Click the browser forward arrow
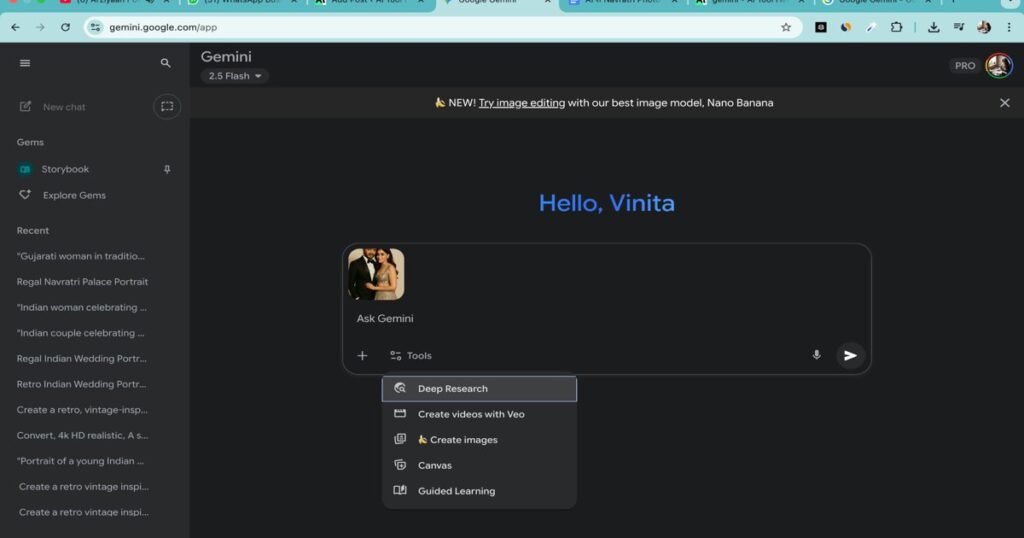Viewport: 1024px width, 538px height. click(x=40, y=27)
